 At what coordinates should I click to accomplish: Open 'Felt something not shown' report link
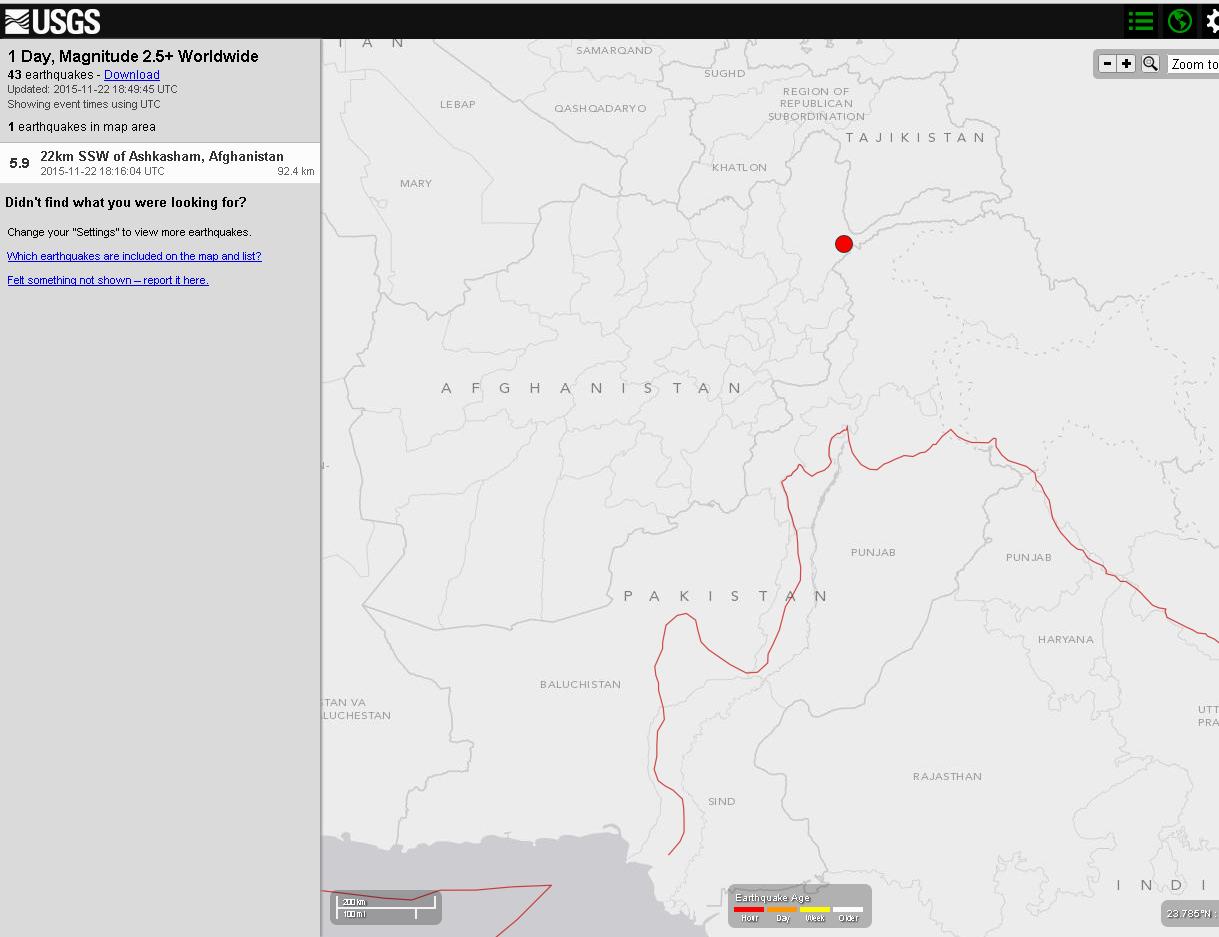pos(108,280)
